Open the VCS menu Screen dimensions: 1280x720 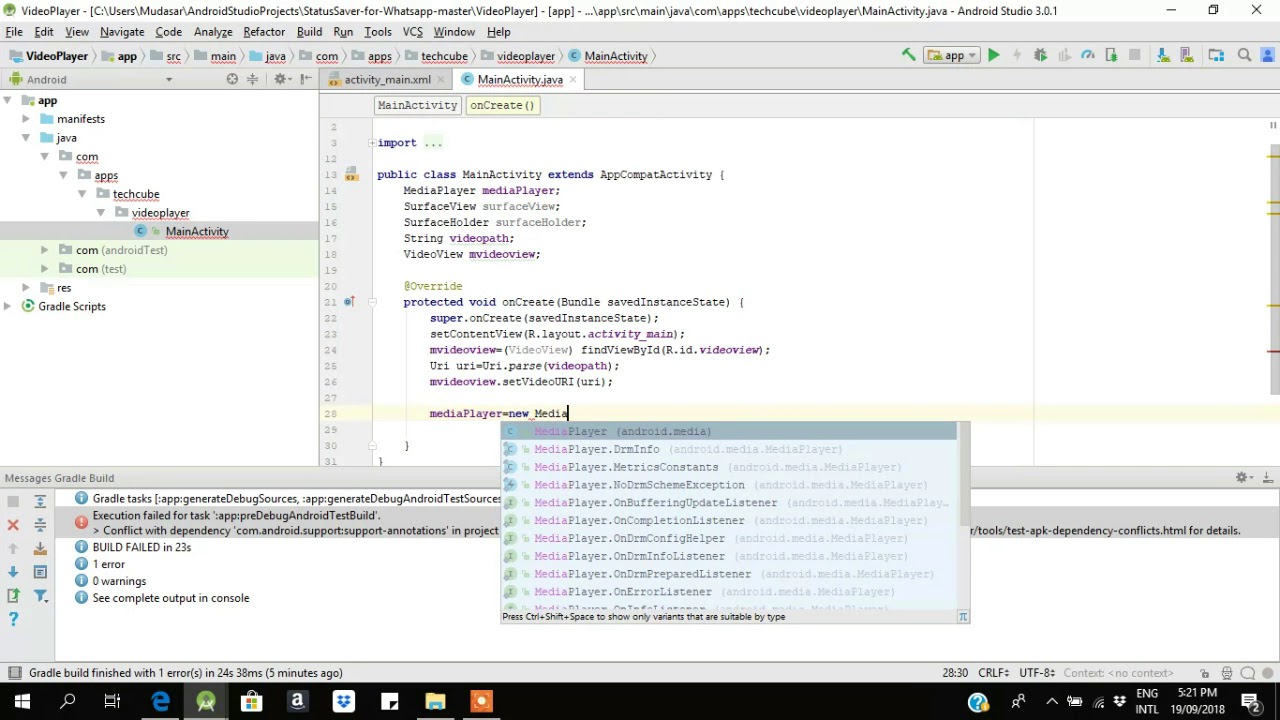pos(412,32)
